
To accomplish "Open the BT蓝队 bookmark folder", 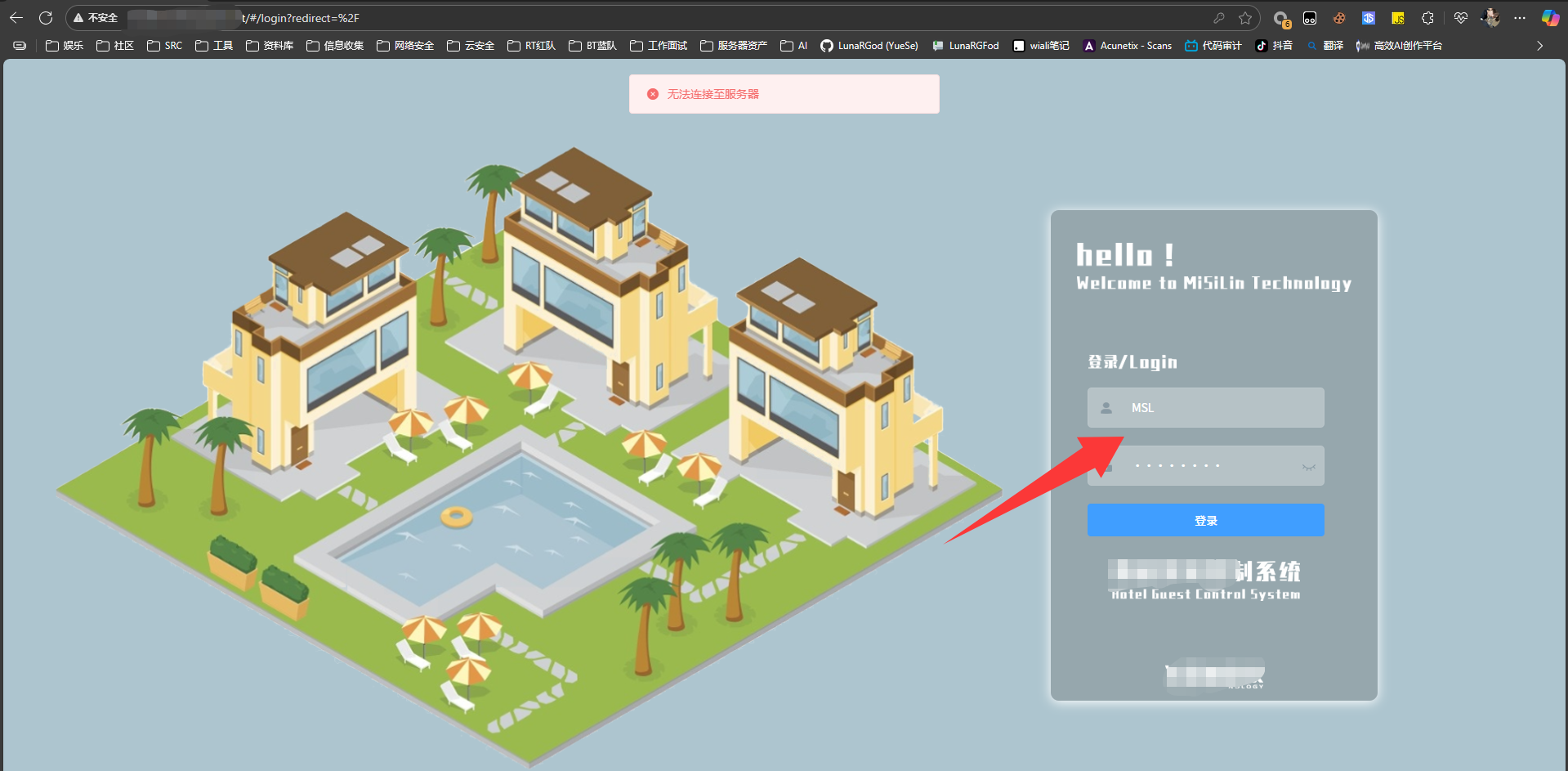I will pyautogui.click(x=592, y=46).
